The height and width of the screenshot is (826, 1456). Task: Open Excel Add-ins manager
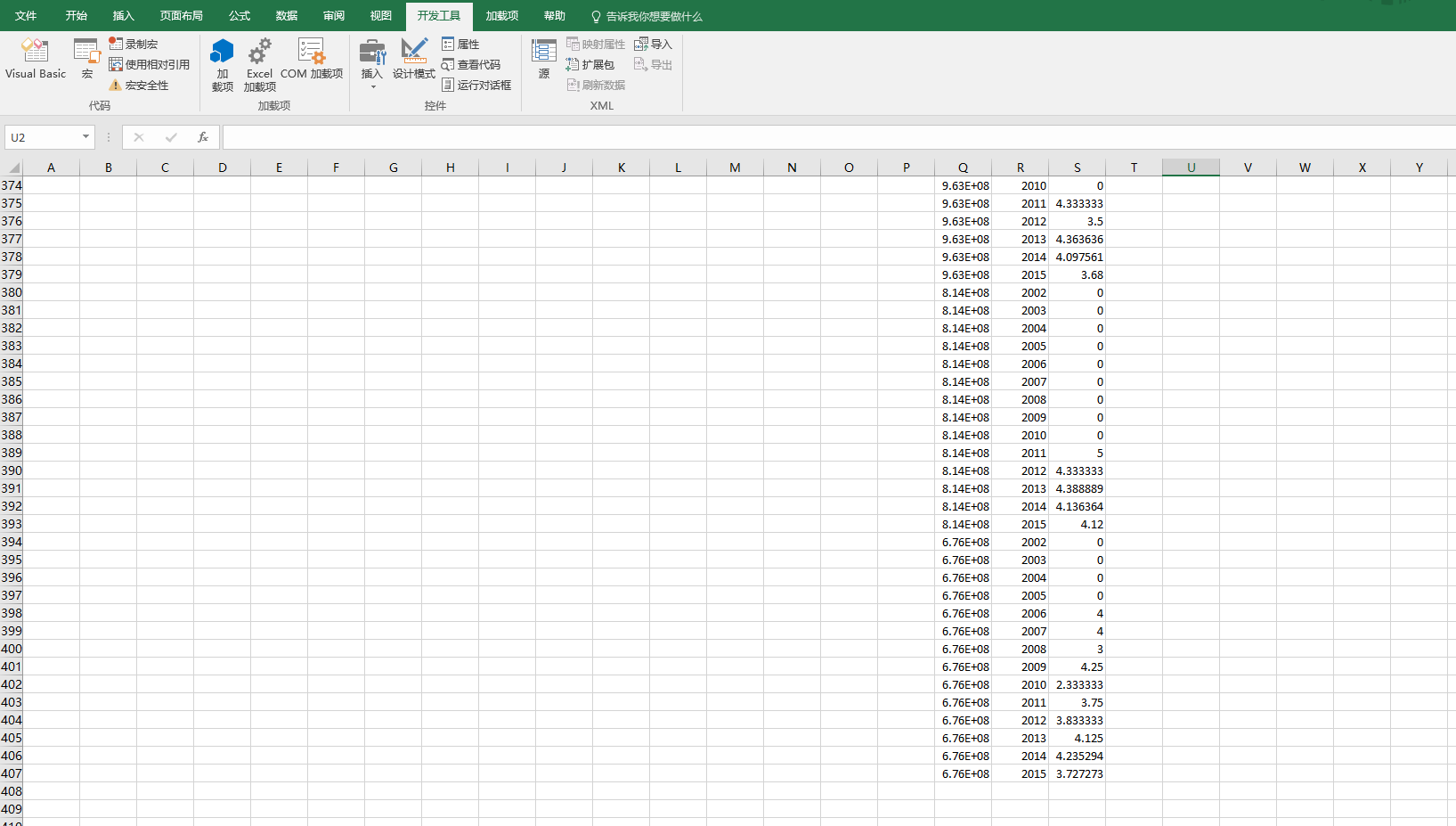pos(260,64)
